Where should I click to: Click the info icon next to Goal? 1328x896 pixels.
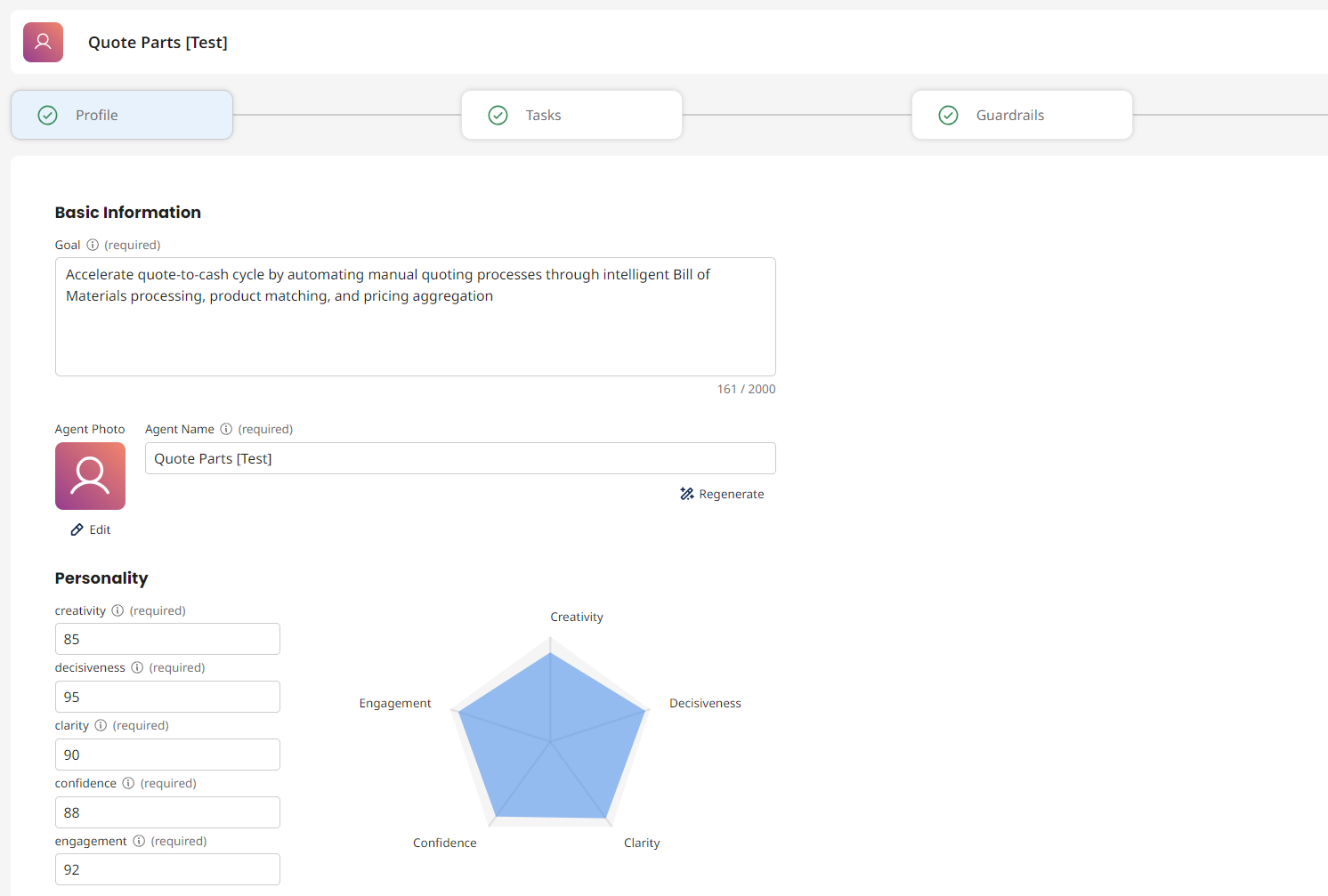93,245
